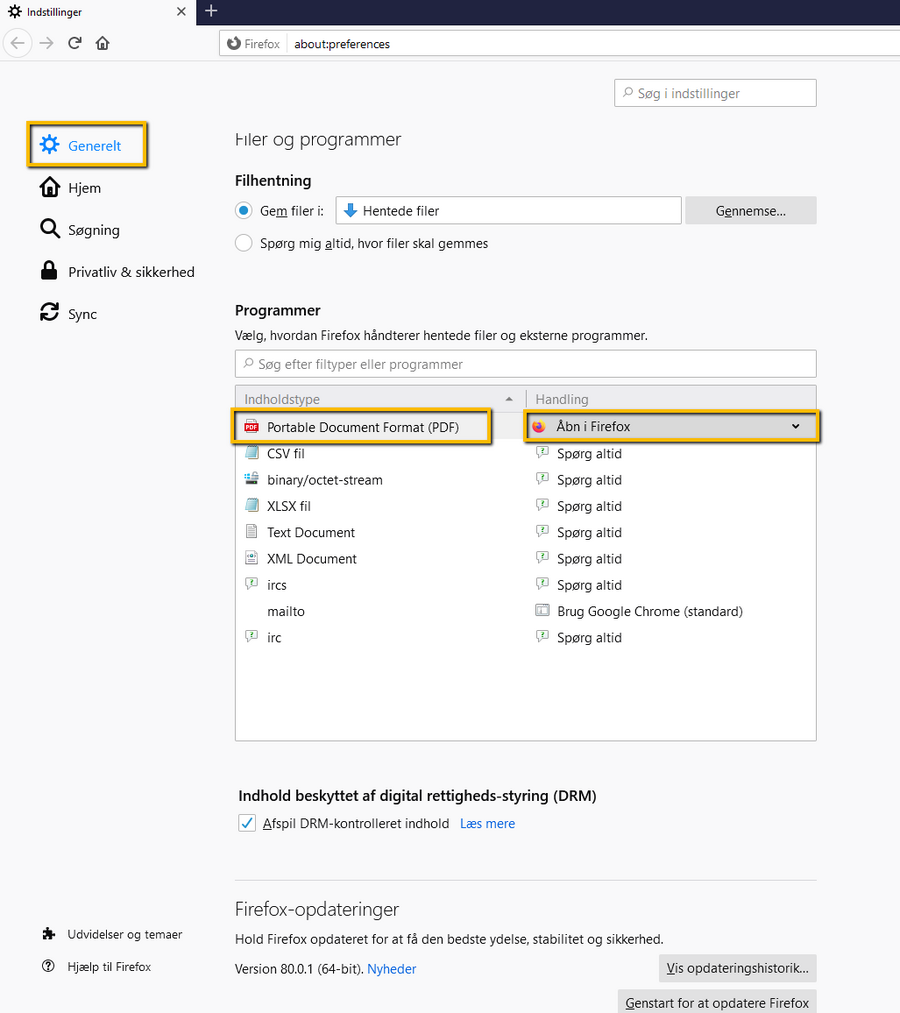Open the Firefox home page

(x=103, y=43)
